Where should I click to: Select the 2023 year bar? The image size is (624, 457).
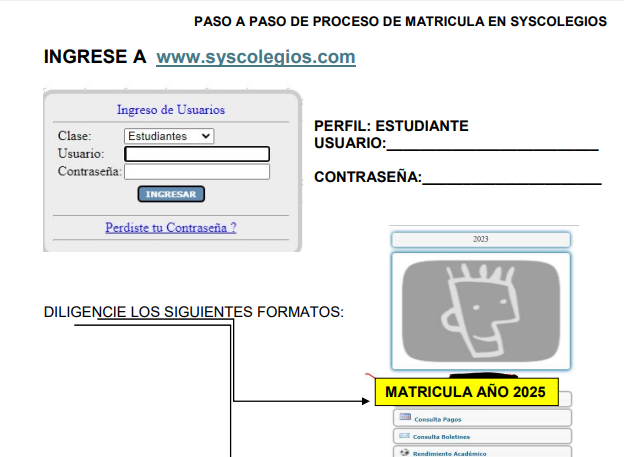[x=480, y=240]
